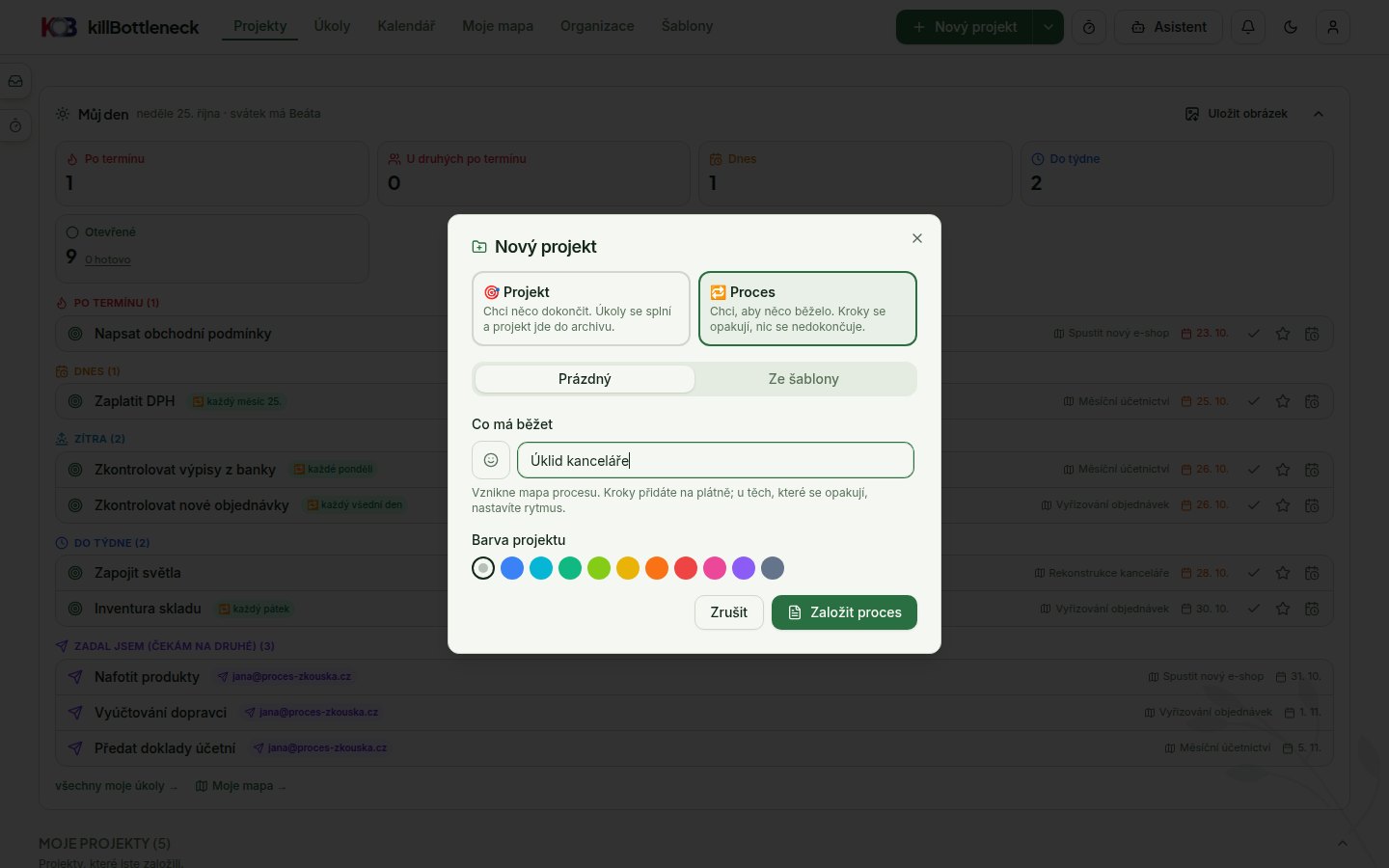Click the Založit proces button

point(844,612)
